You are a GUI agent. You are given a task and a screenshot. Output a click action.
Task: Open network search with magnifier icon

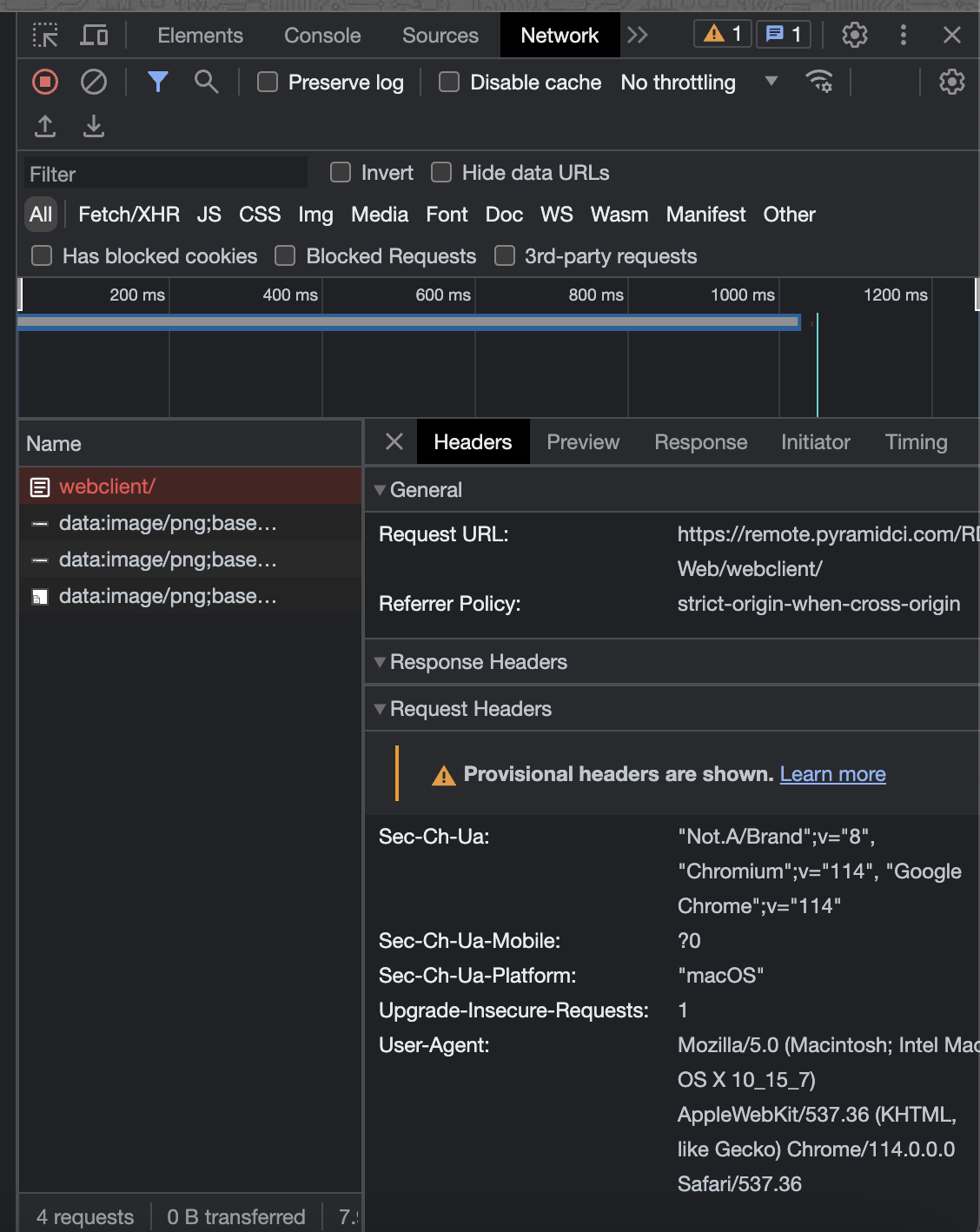click(x=206, y=83)
